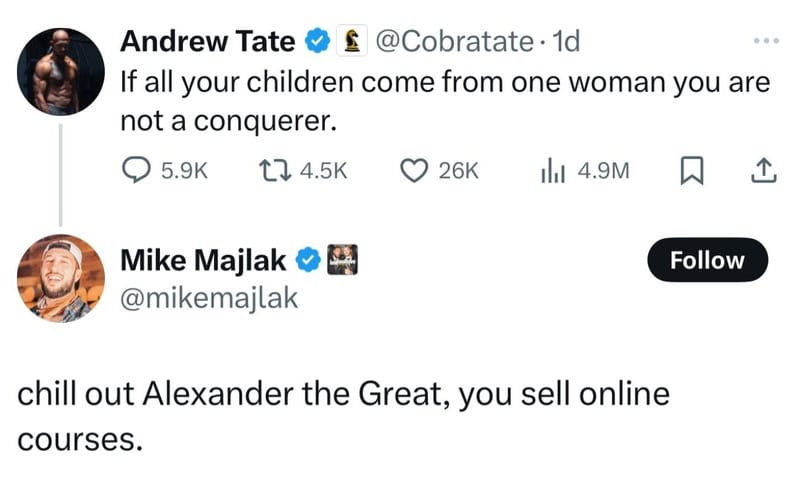Click the blue verified badge beside Andrew Tate
800x481 pixels.
click(x=316, y=41)
